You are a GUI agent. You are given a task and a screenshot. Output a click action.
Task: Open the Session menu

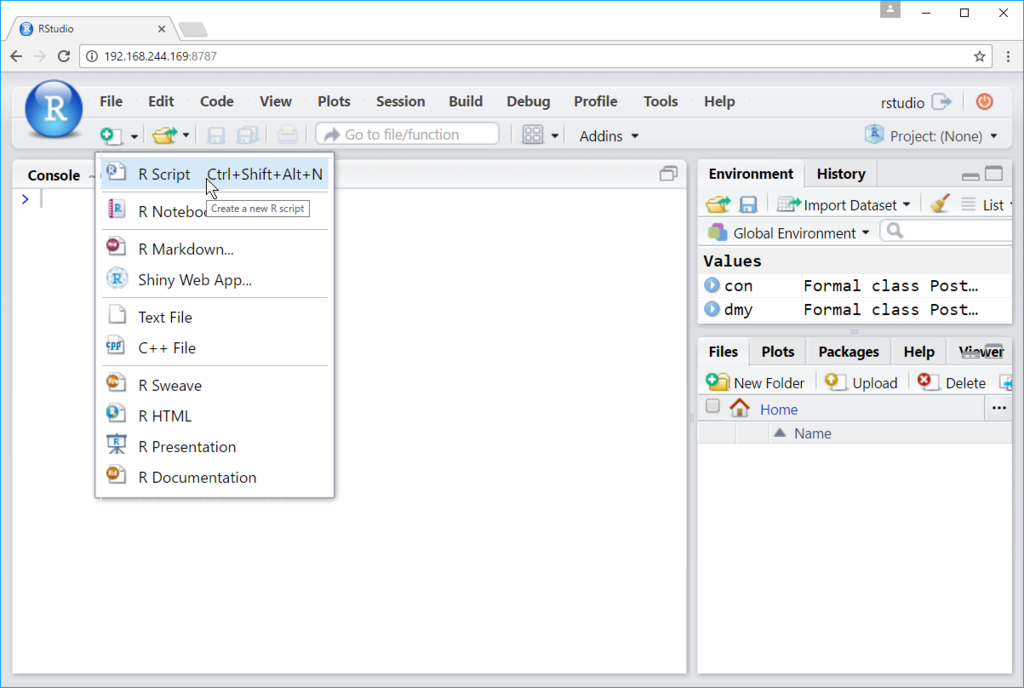point(400,101)
